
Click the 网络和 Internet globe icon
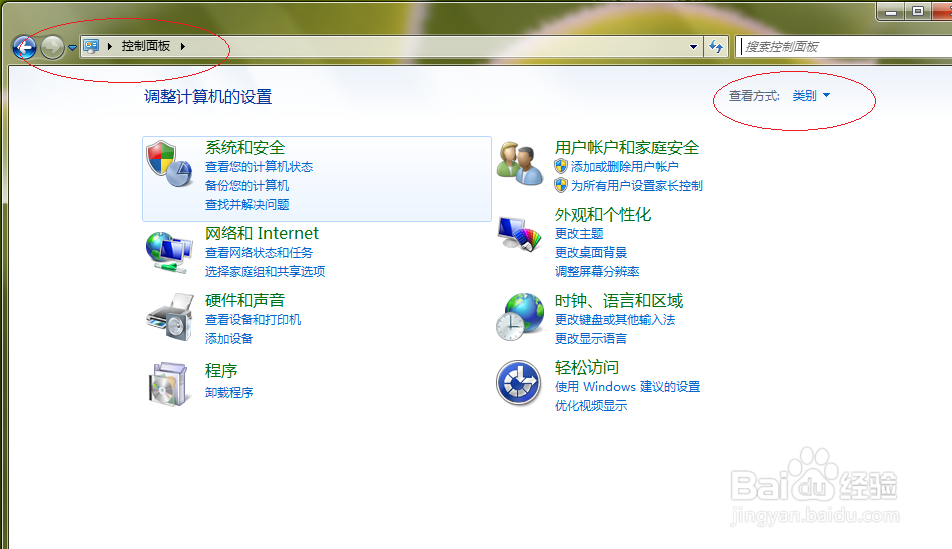pos(169,252)
